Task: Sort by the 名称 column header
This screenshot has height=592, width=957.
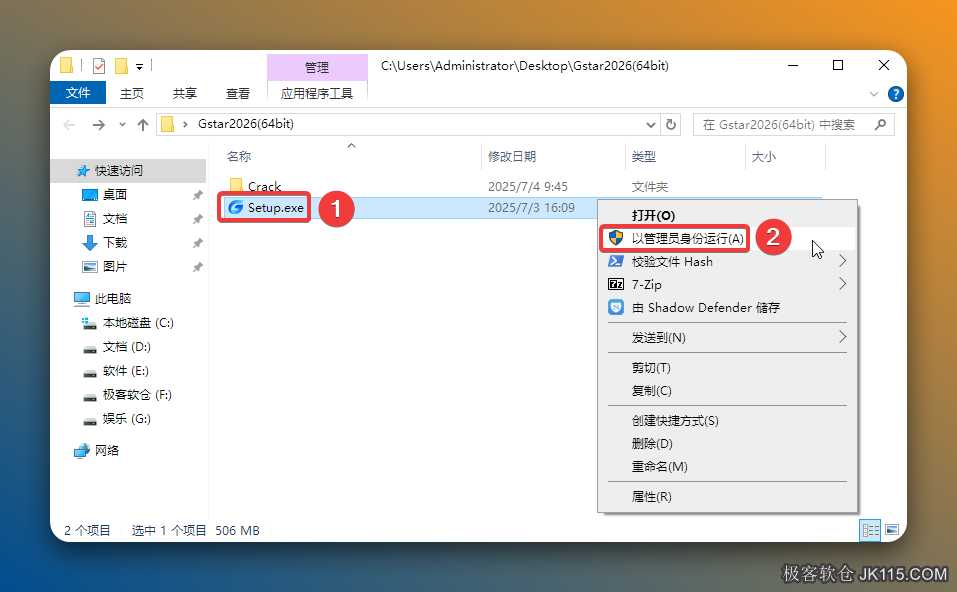Action: pos(239,156)
